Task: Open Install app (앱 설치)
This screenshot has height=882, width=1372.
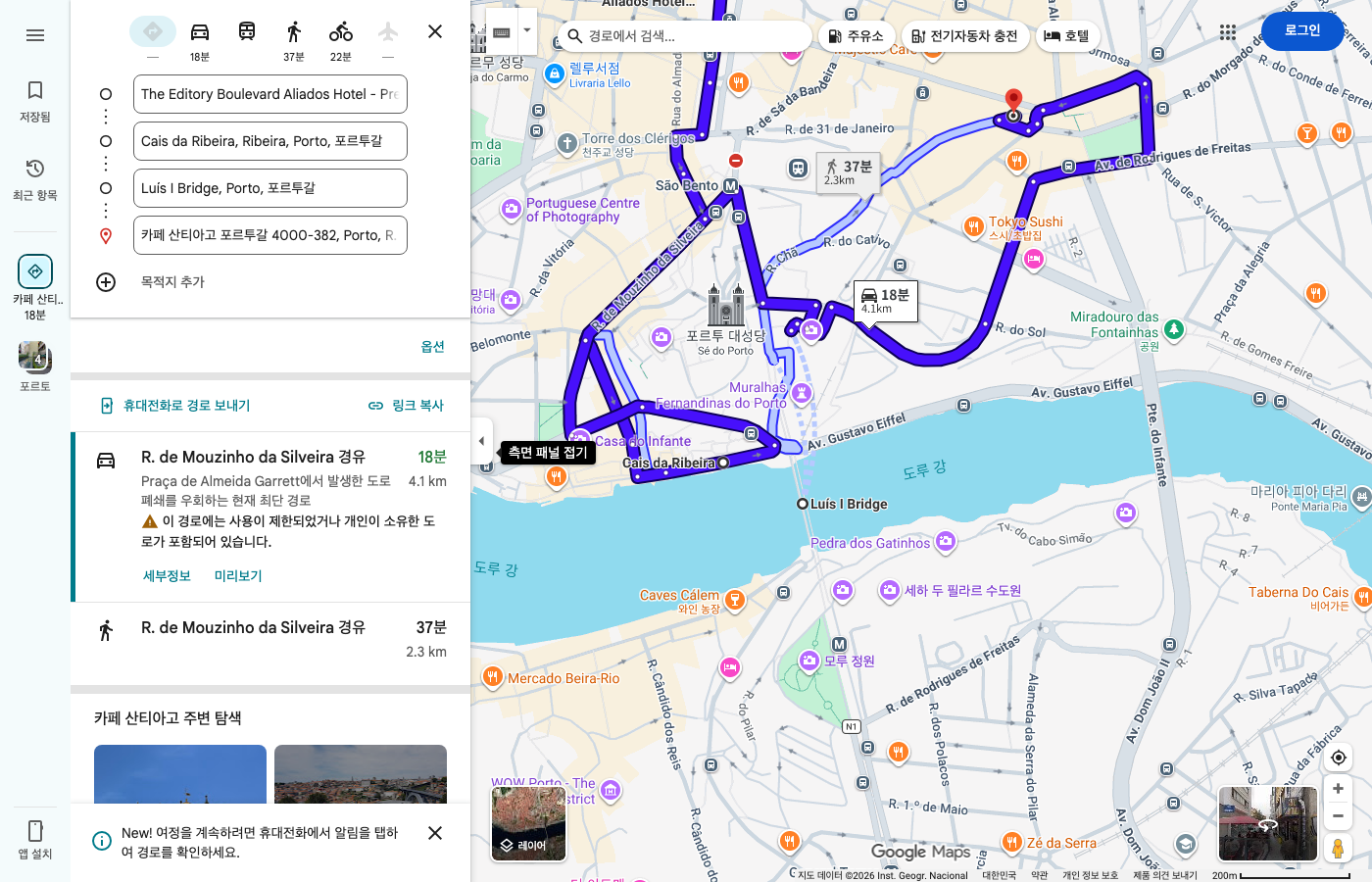Action: click(x=35, y=840)
